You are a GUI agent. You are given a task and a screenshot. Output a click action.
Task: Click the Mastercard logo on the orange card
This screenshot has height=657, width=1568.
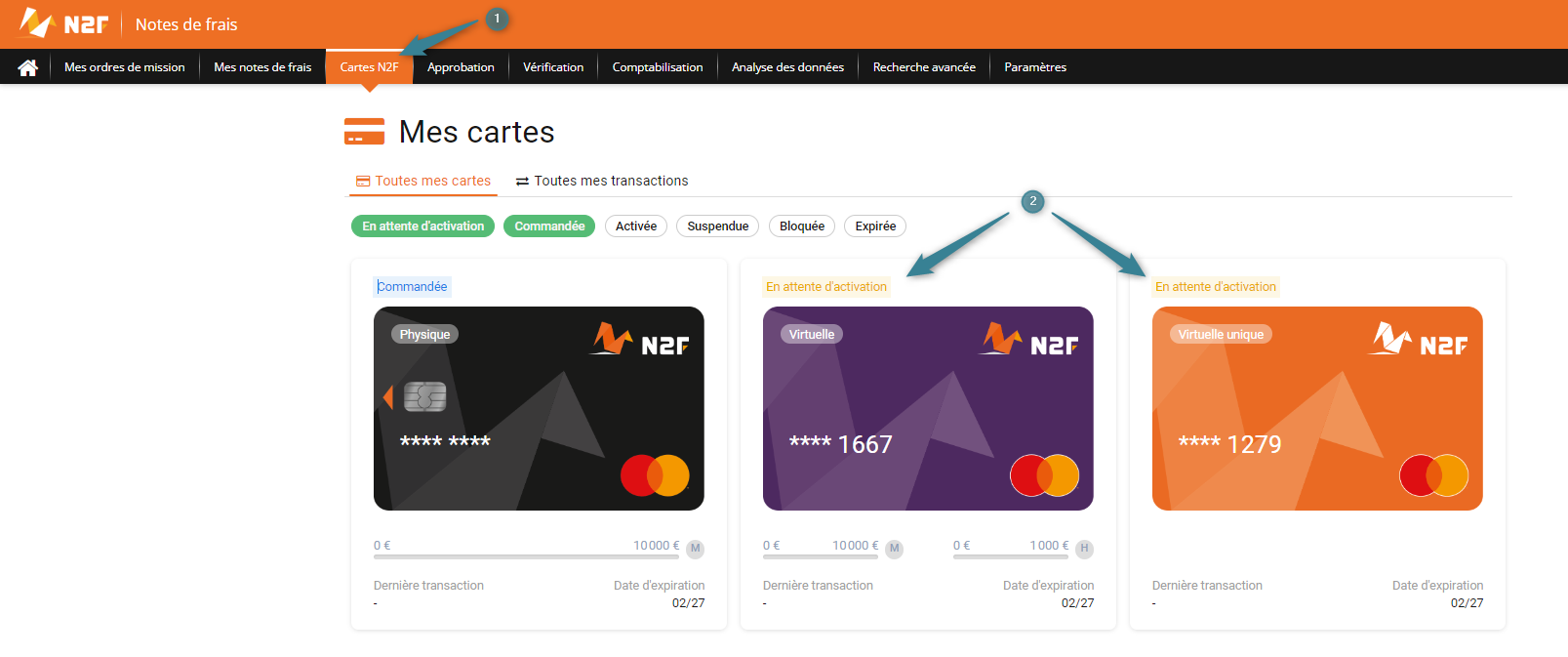1433,475
